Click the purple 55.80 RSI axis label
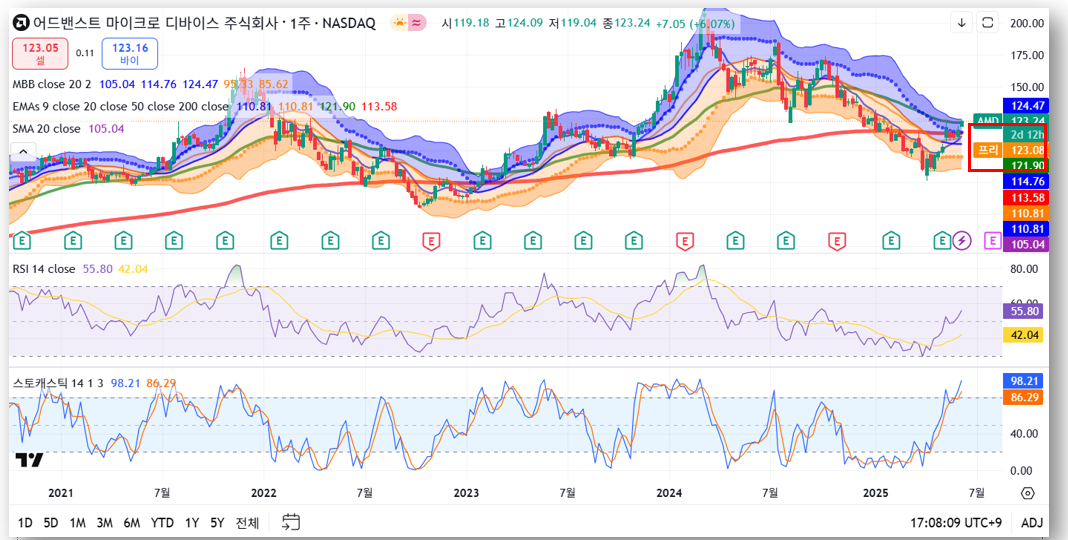This screenshot has height=540, width=1068. [x=1023, y=311]
